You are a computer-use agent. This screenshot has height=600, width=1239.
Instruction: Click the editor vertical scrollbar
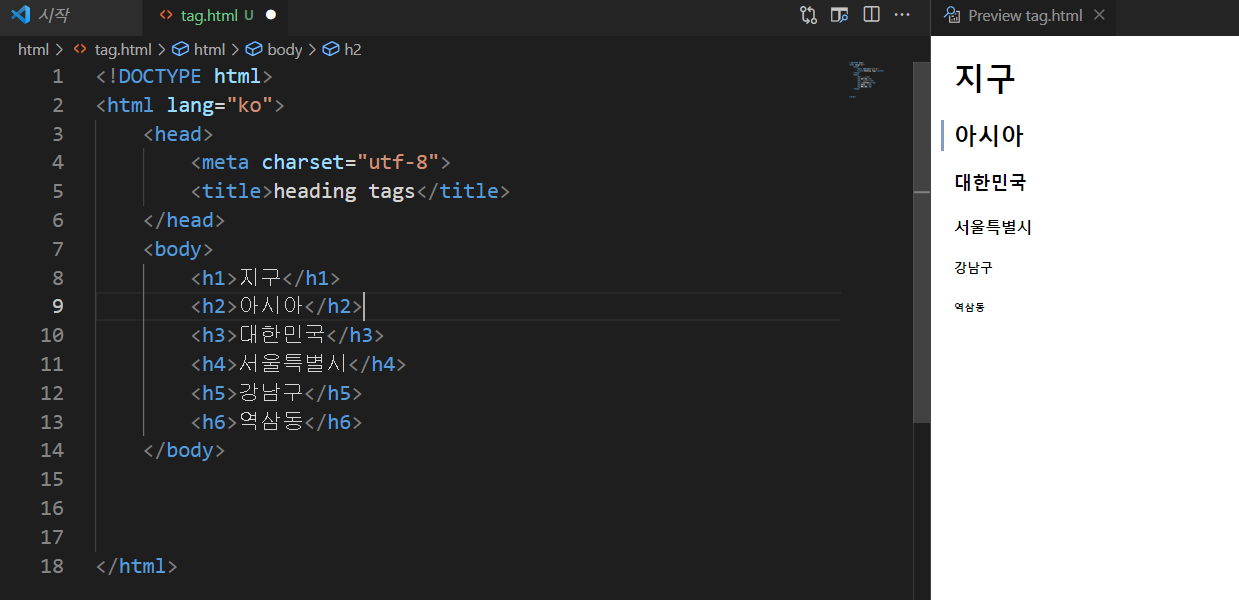click(x=922, y=242)
